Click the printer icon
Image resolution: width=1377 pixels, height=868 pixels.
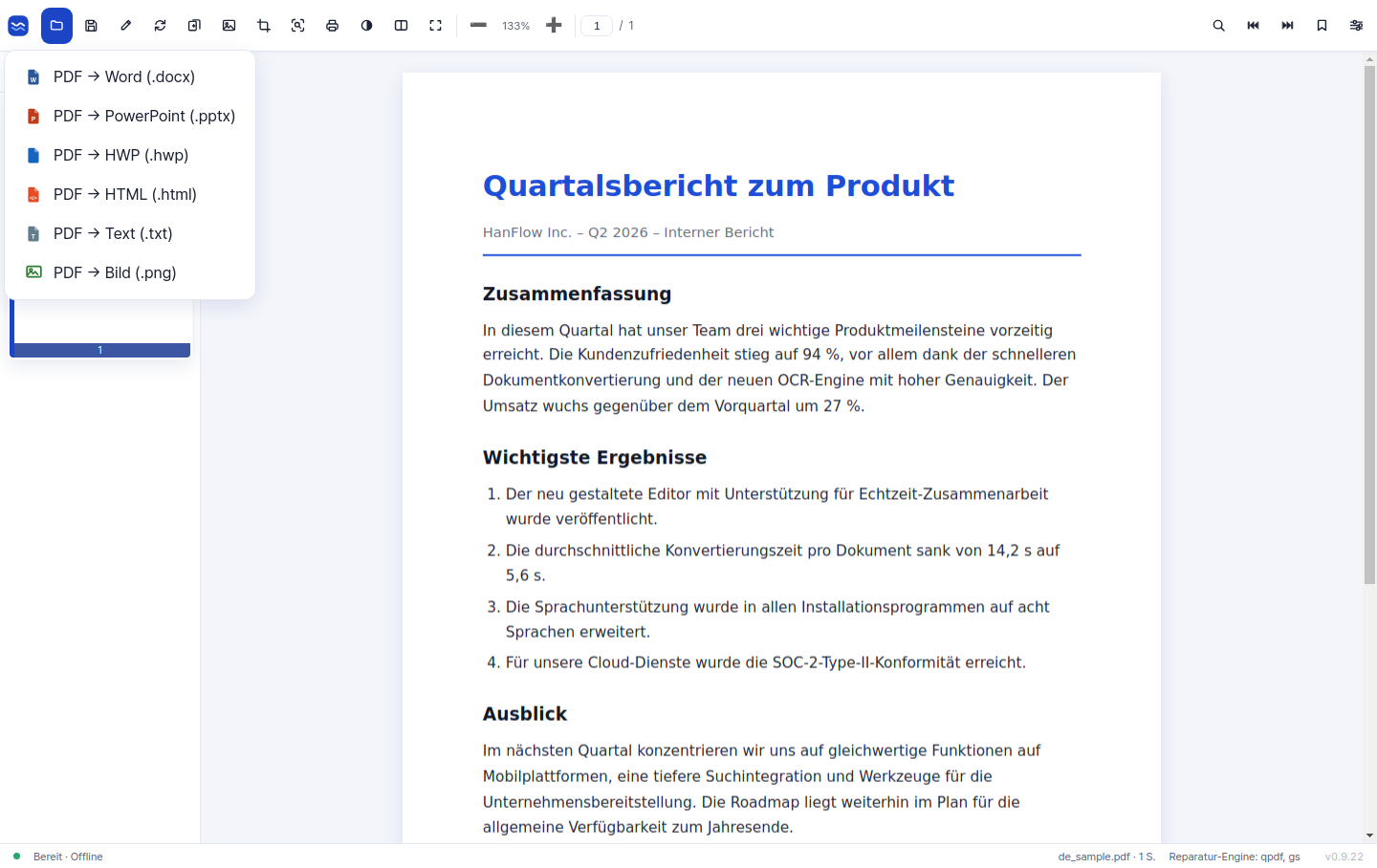[332, 26]
